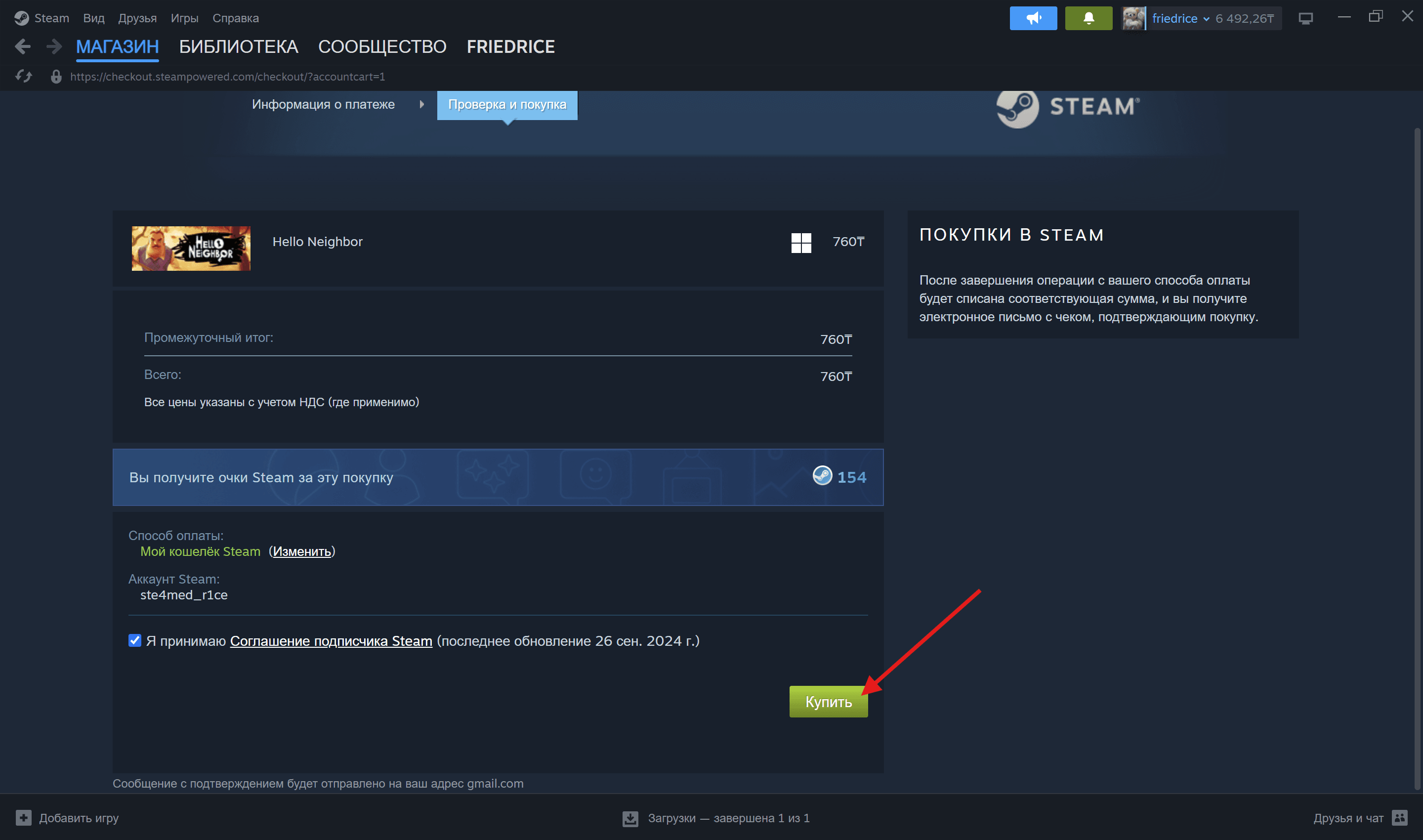Click the account name ste4med_r1ce
The width and height of the screenshot is (1423, 840).
[x=184, y=595]
